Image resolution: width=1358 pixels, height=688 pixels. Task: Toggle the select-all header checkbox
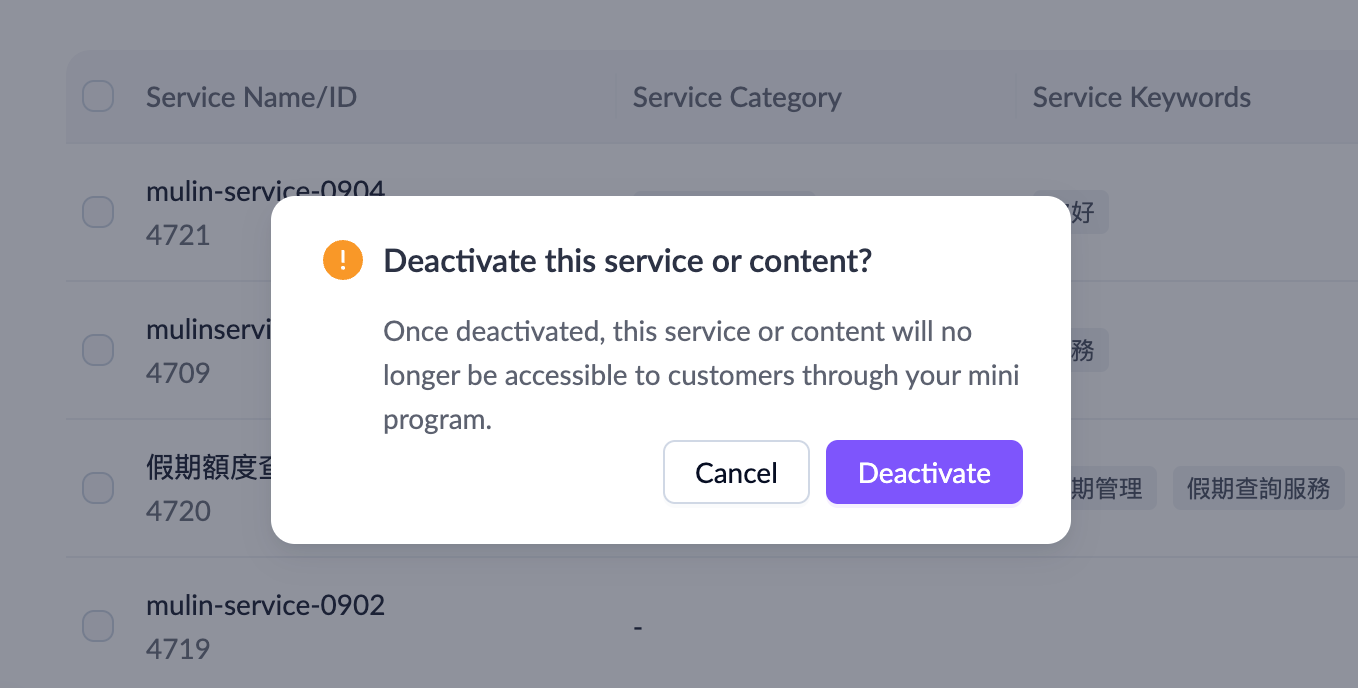click(x=98, y=97)
